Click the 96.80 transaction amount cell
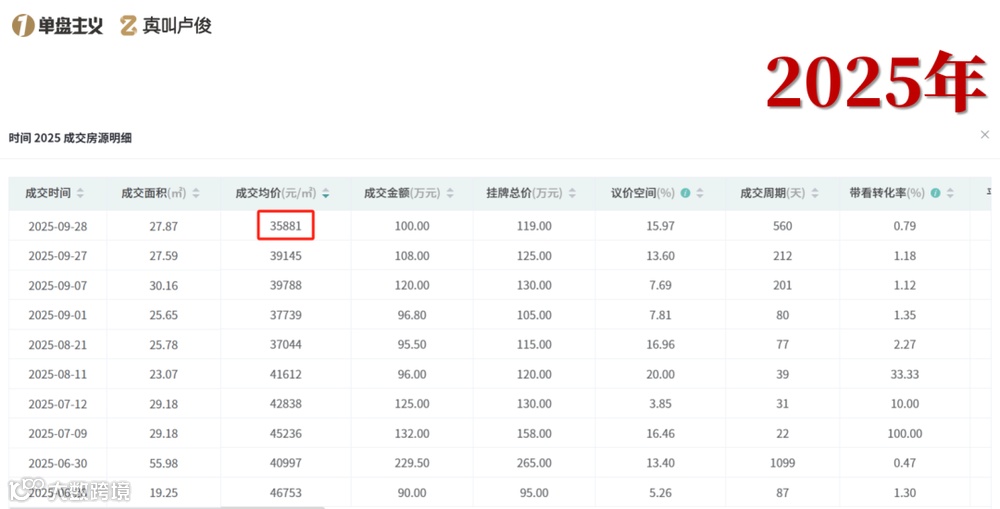The image size is (1000, 509). [412, 315]
